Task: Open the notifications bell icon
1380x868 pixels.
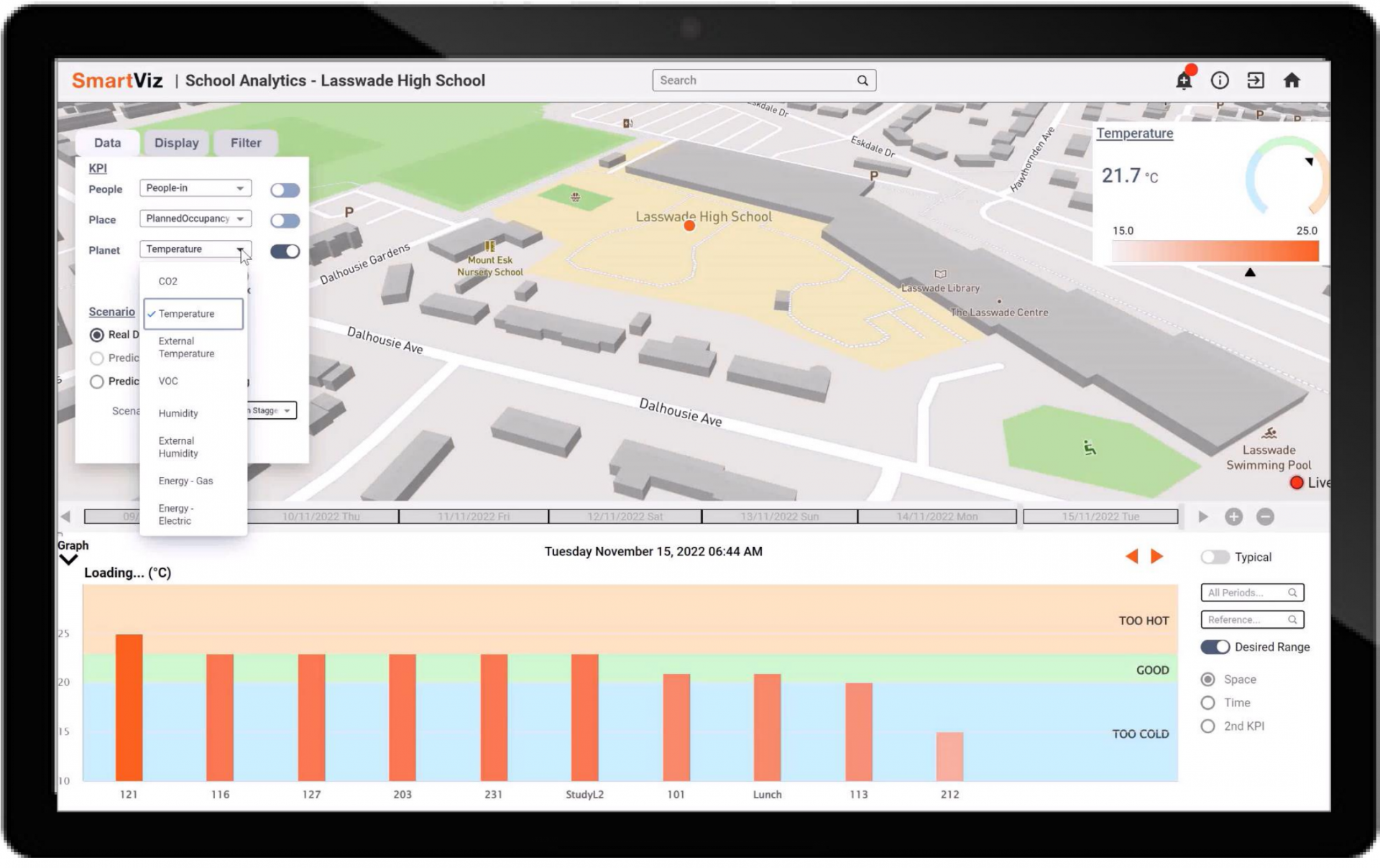Action: click(x=1183, y=80)
